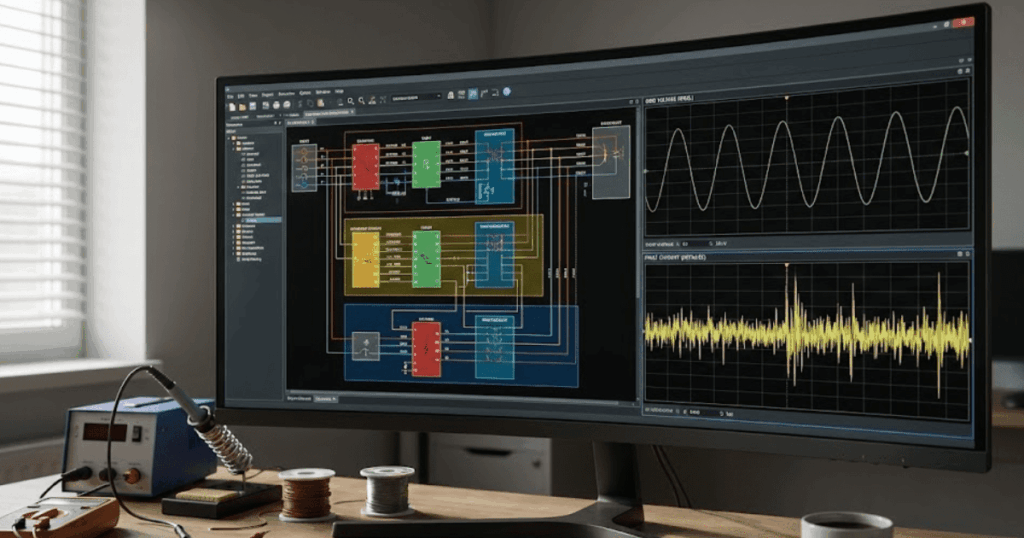This screenshot has height=538, width=1024.
Task: Click the padlock icon in the toolbar
Action: click(451, 95)
